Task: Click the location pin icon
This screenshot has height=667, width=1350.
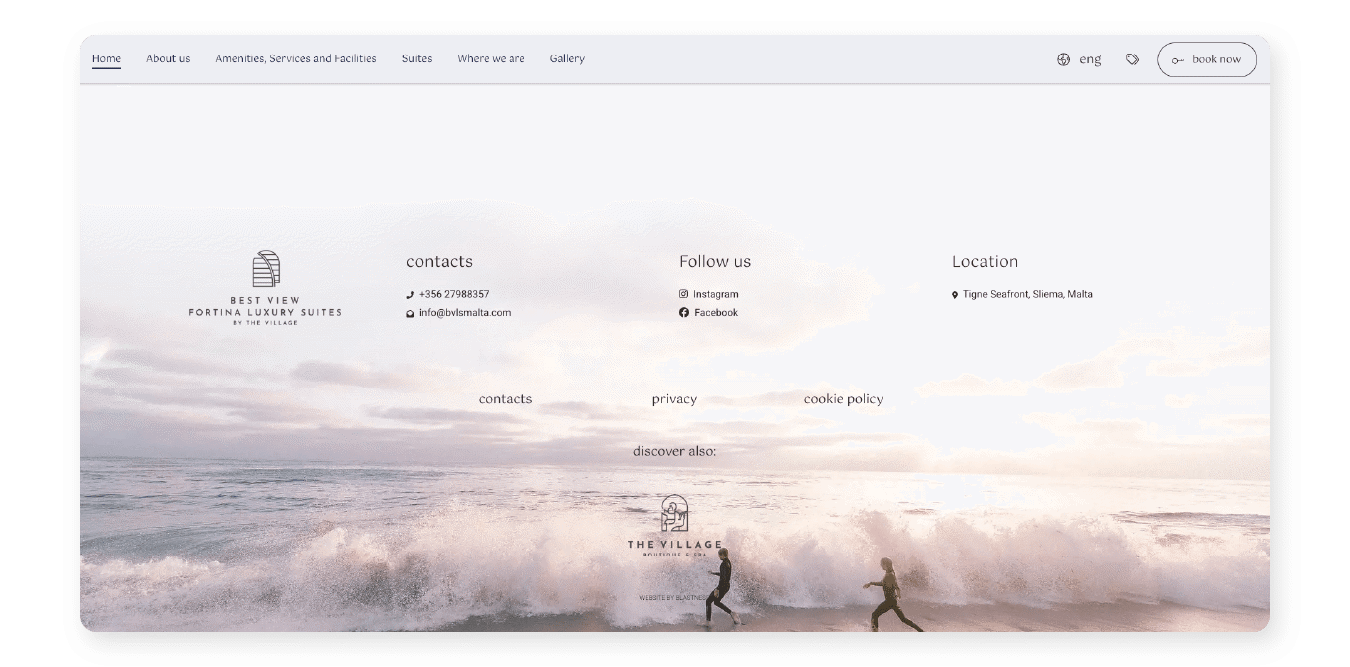Action: [955, 295]
